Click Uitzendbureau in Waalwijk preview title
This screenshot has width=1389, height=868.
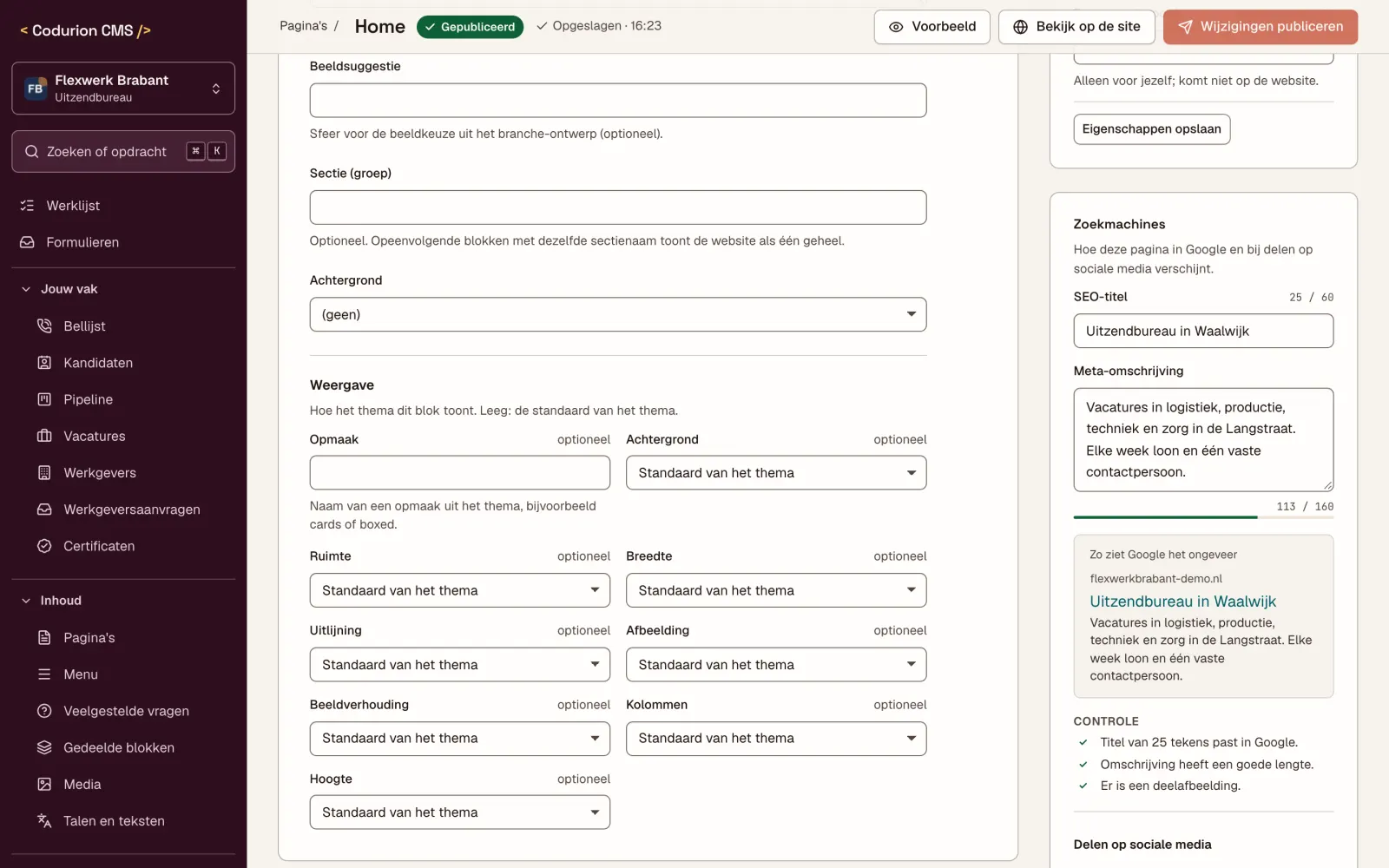(x=1182, y=602)
